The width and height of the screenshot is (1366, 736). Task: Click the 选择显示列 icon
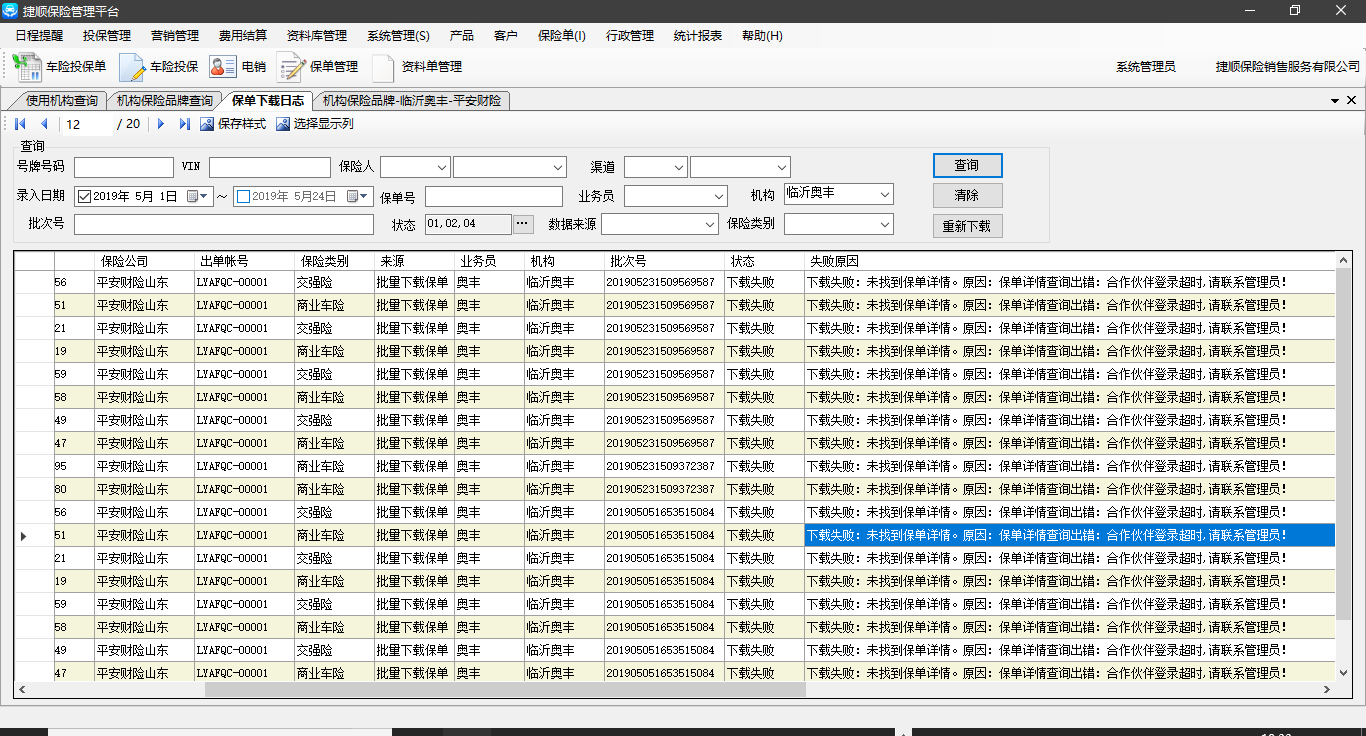283,124
